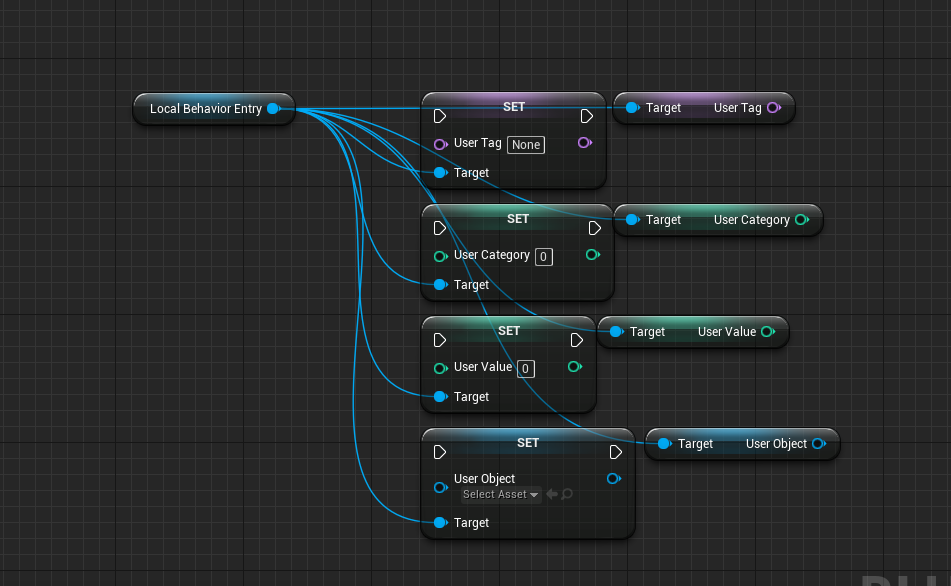Click the User Tag None value field
The image size is (951, 586).
[x=525, y=145]
